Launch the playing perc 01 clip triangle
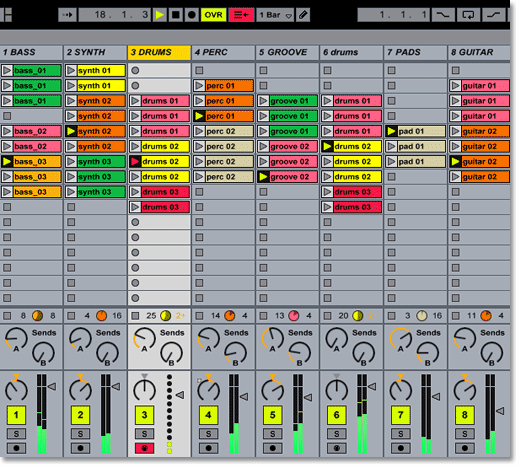The image size is (520, 467). coord(199,116)
